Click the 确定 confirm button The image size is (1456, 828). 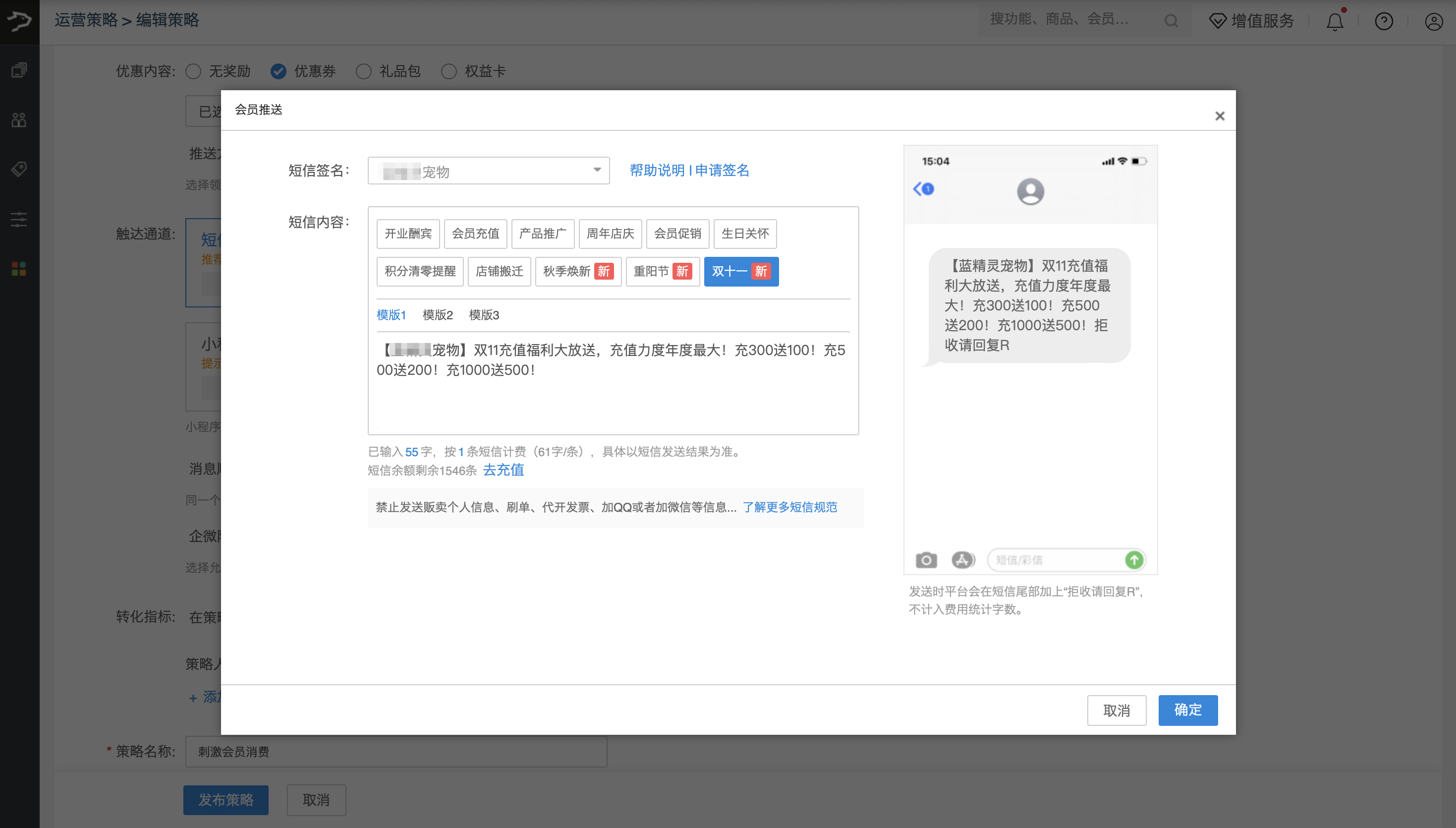pyautogui.click(x=1187, y=710)
